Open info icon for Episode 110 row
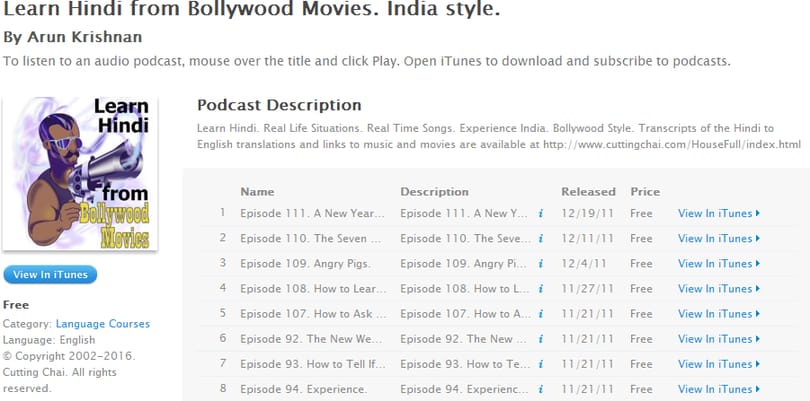The width and height of the screenshot is (810, 401). pyautogui.click(x=540, y=239)
